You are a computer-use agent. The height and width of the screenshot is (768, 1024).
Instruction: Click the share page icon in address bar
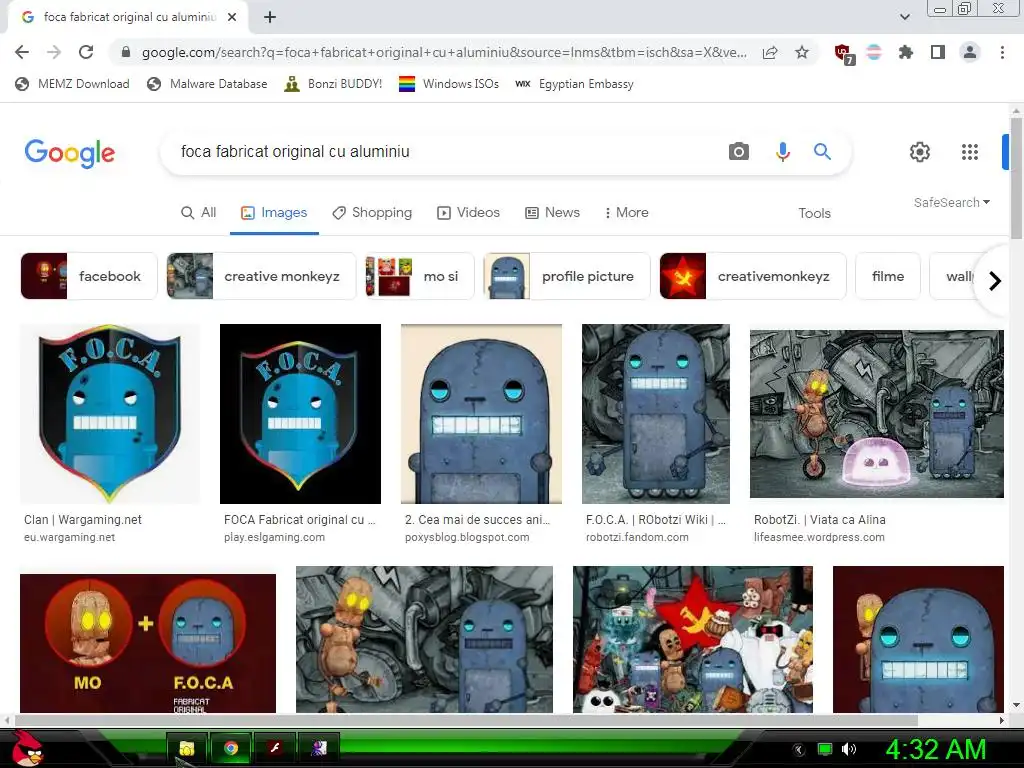pos(770,52)
